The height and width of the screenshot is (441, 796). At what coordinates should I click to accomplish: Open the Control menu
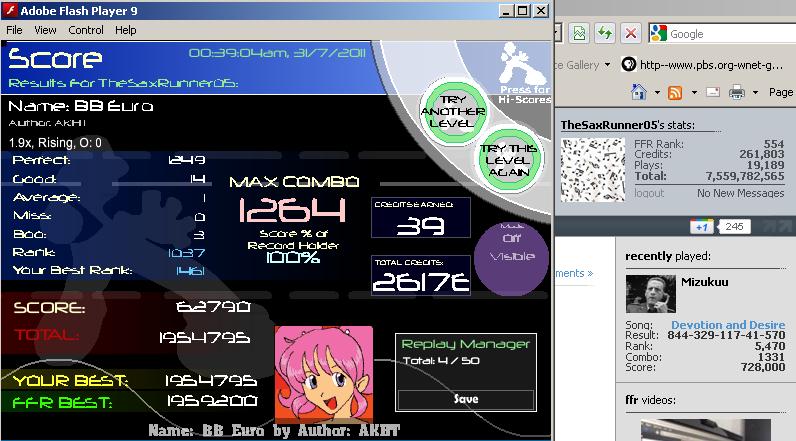click(x=86, y=30)
